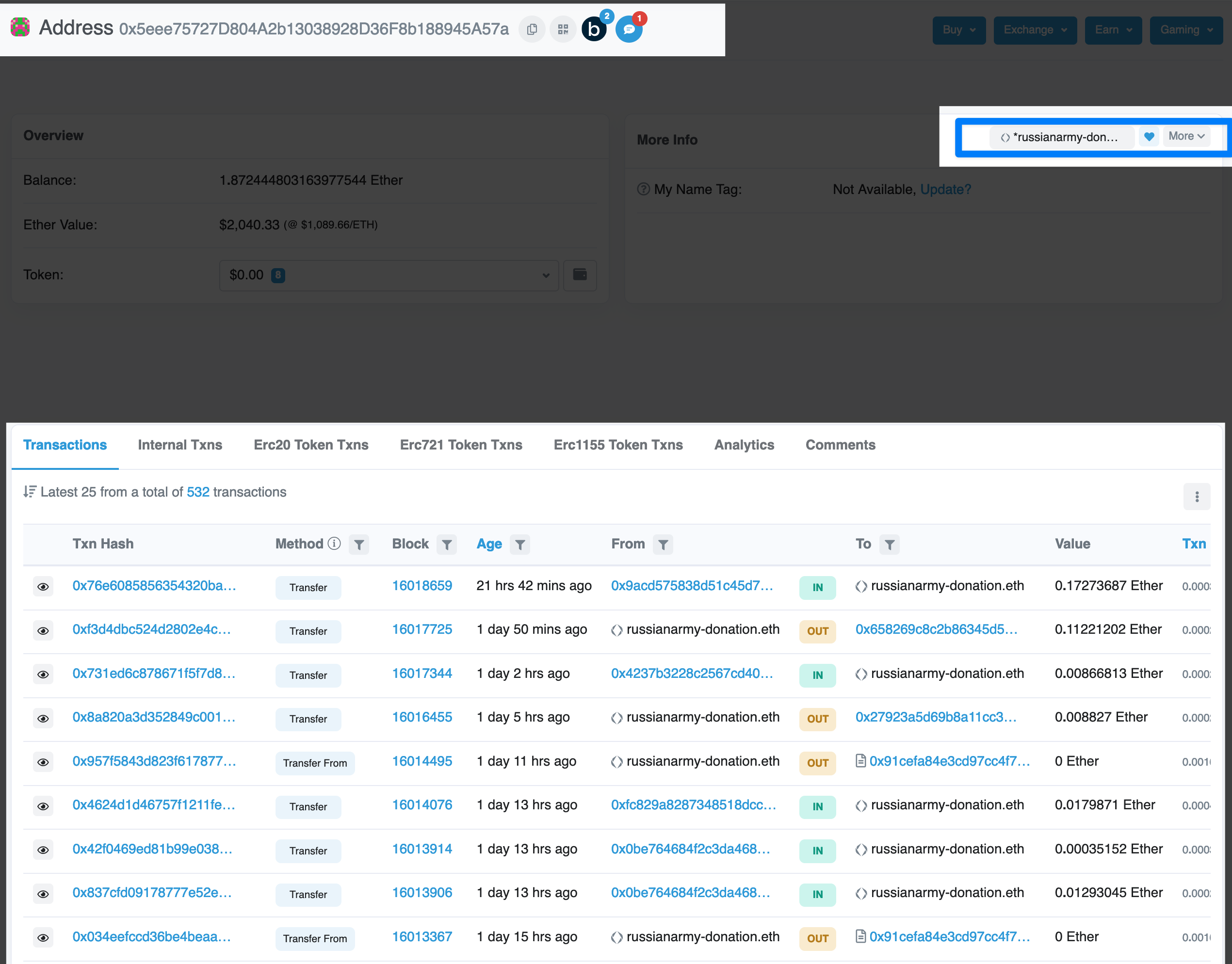Screen dimensions: 1232x964
Task: Click the Update? name tag link
Action: click(x=945, y=190)
